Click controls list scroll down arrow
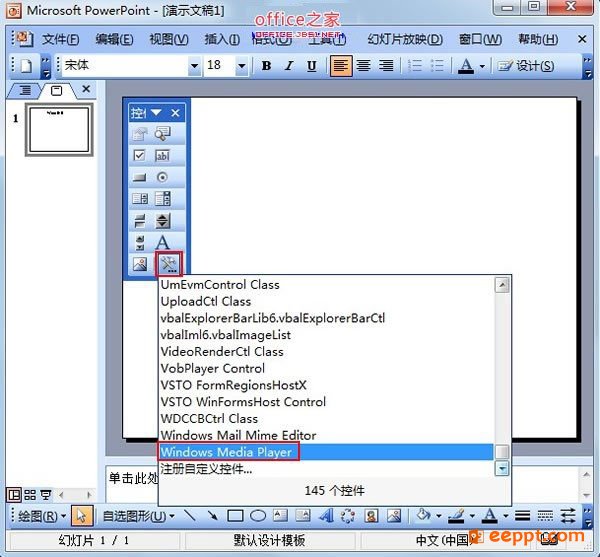Image resolution: width=600 pixels, height=557 pixels. pos(502,468)
